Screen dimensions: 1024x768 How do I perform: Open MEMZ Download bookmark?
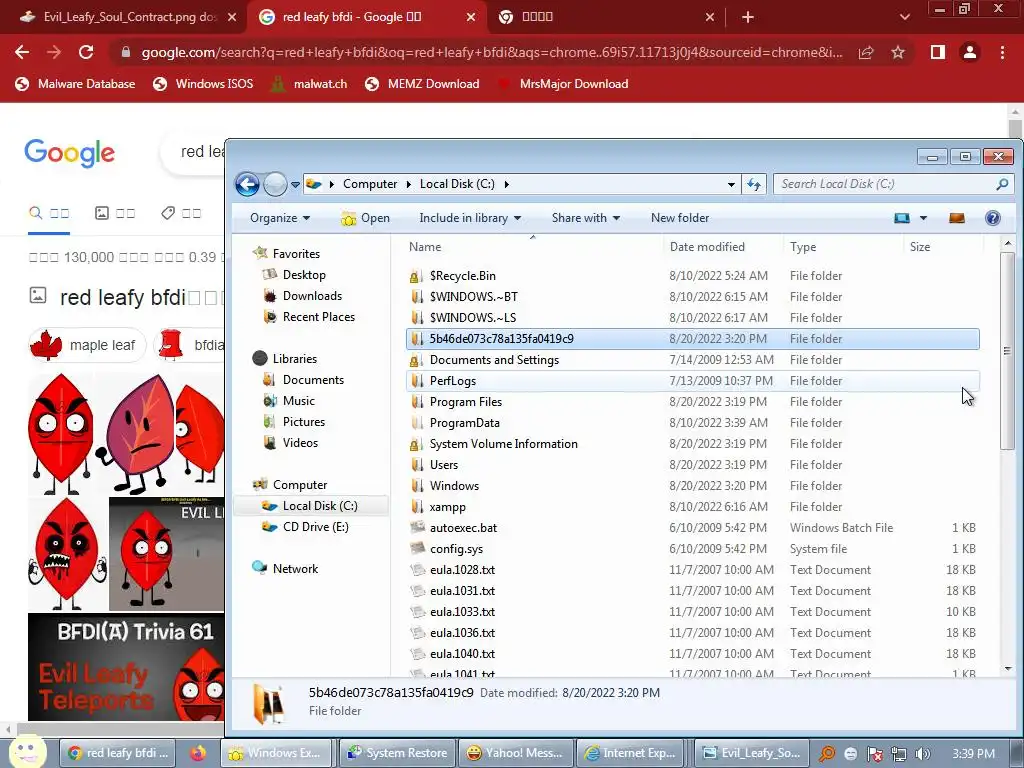coord(422,84)
